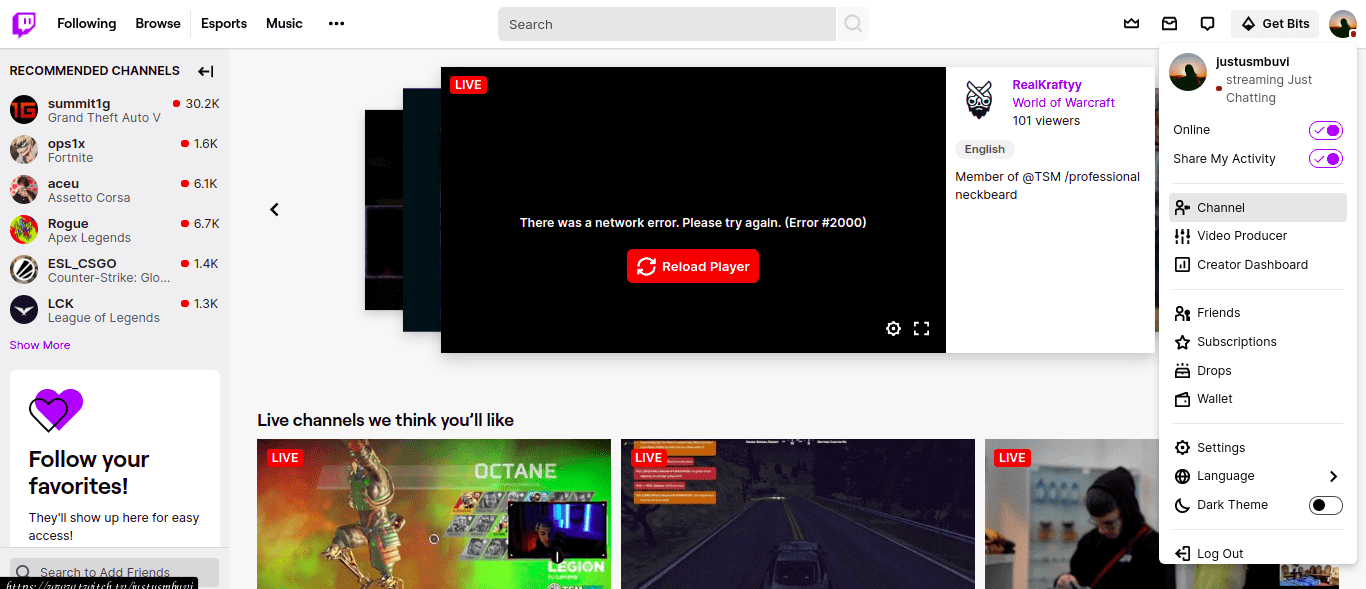Click the Creator Dashboard icon
The height and width of the screenshot is (589, 1366).
click(x=1182, y=265)
